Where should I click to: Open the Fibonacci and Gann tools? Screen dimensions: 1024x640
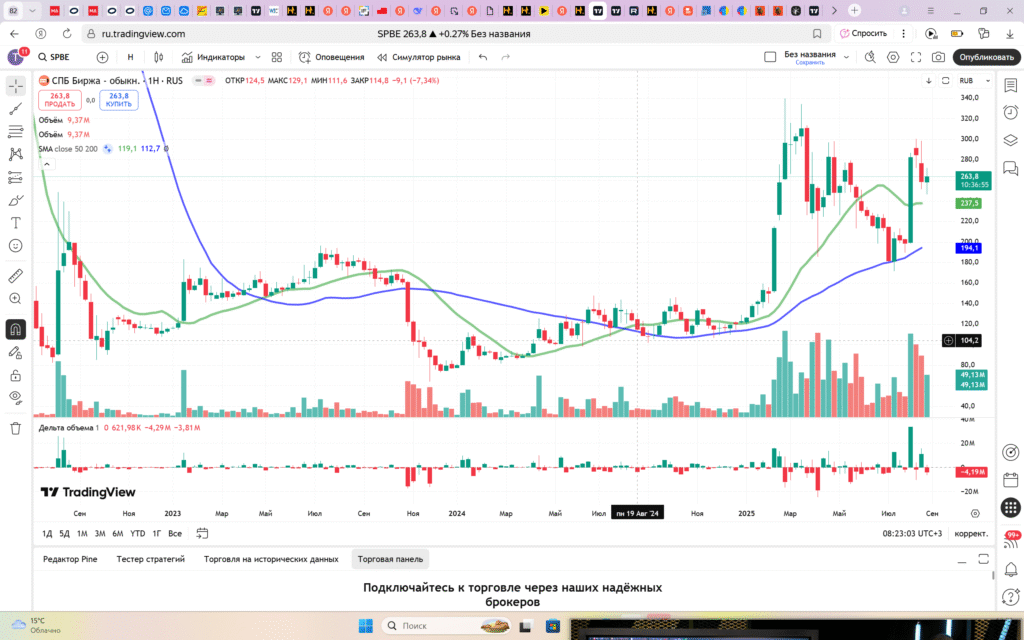point(16,131)
